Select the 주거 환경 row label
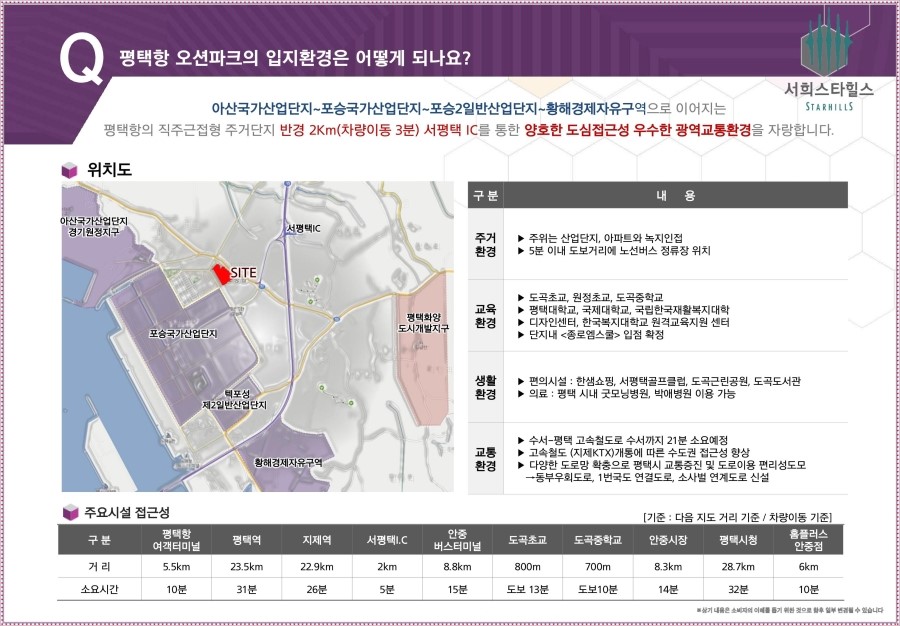The height and width of the screenshot is (626, 900). point(485,244)
